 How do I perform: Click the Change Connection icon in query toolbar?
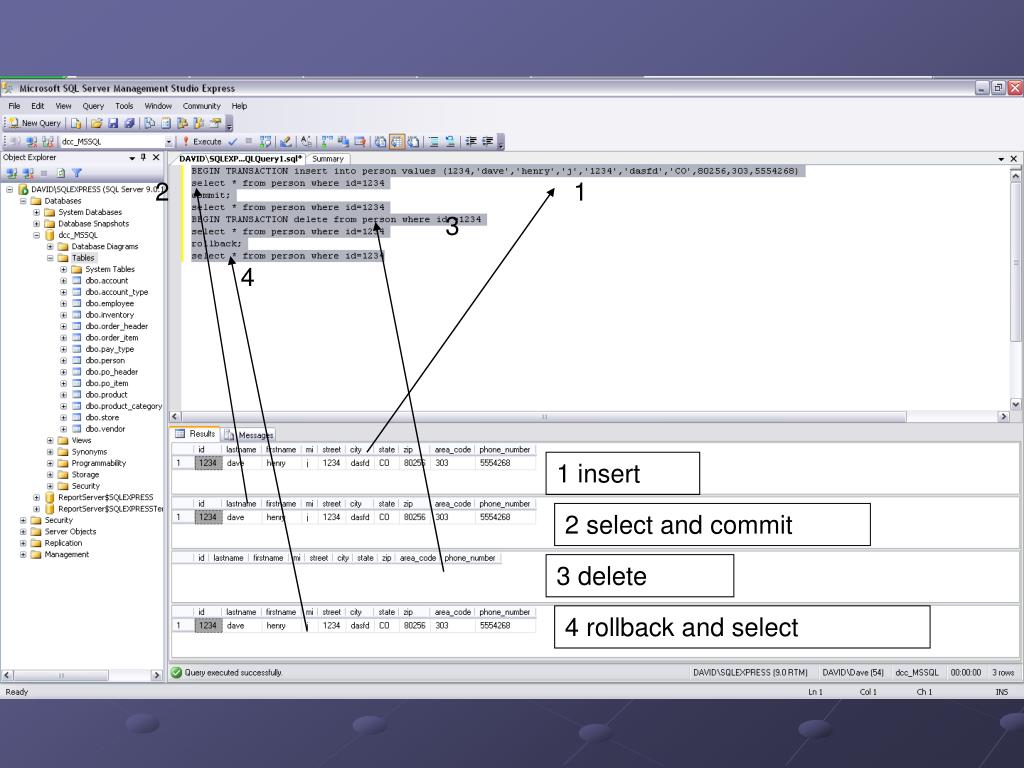[x=48, y=141]
